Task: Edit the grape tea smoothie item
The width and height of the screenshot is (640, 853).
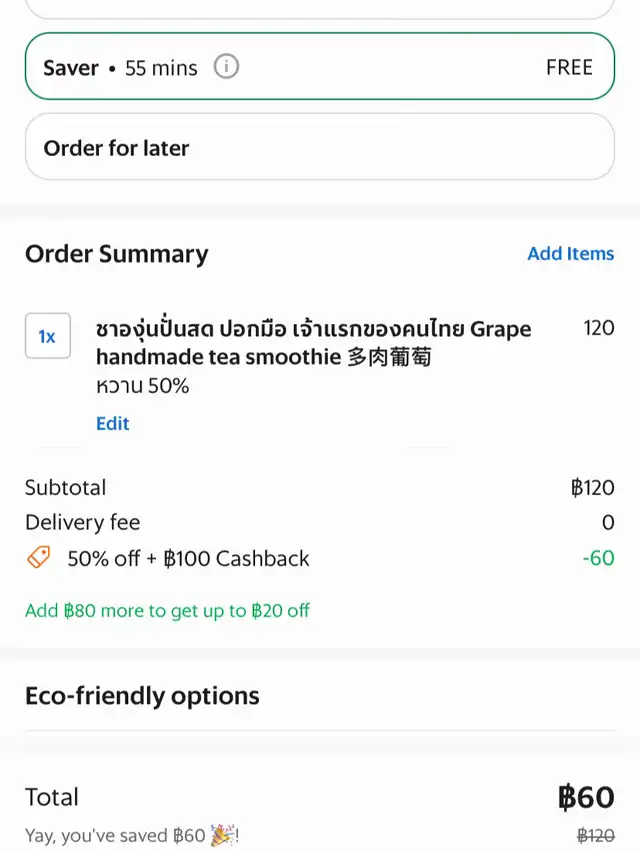Action: click(x=113, y=423)
